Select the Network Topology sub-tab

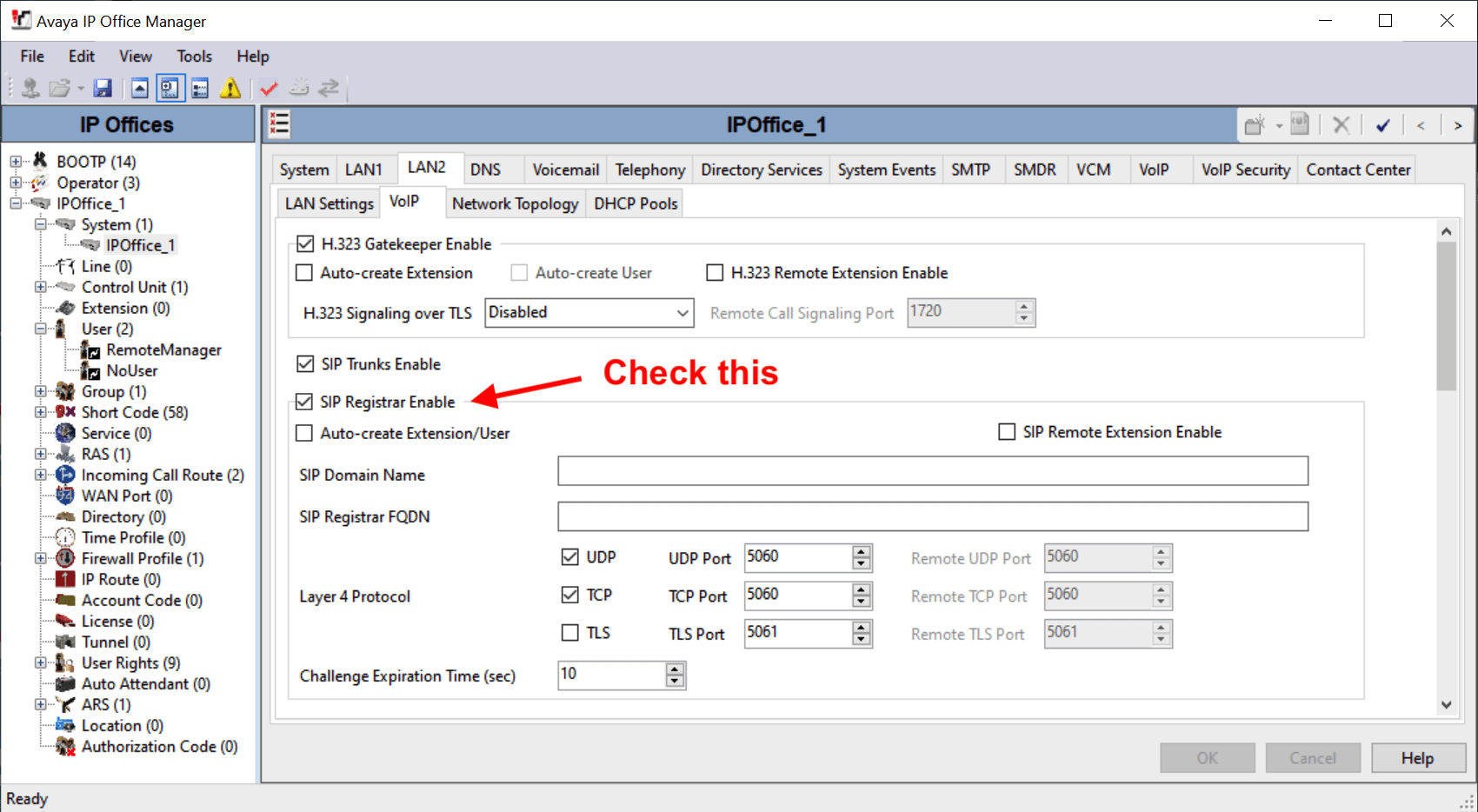pos(515,203)
